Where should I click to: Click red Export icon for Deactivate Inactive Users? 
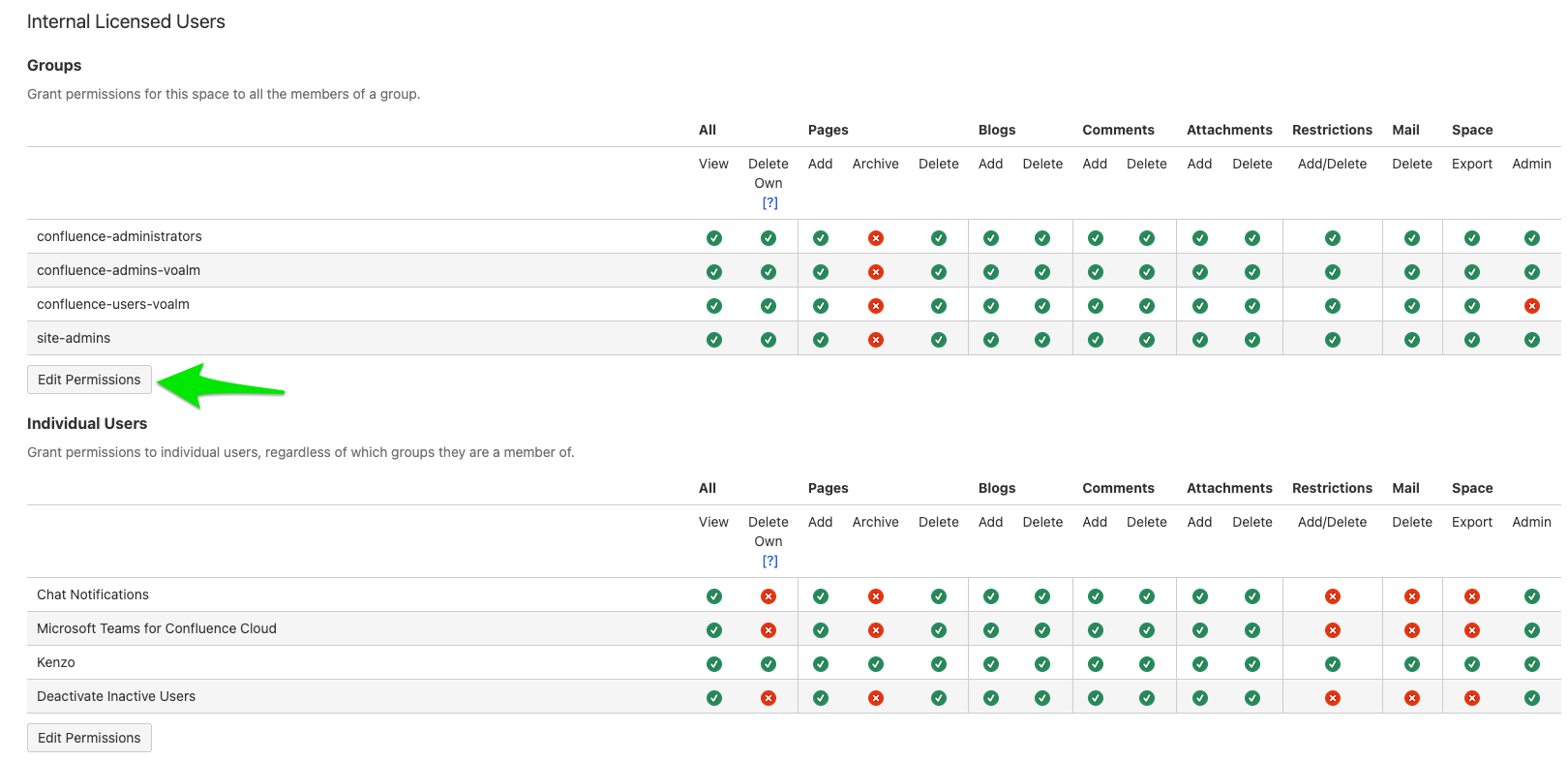(x=1471, y=698)
